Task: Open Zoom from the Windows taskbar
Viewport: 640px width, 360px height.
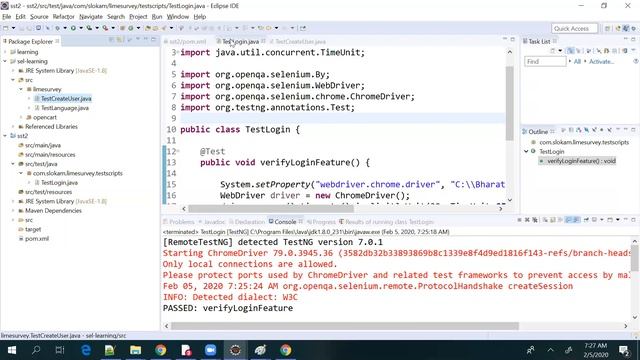Action: click(x=211, y=350)
